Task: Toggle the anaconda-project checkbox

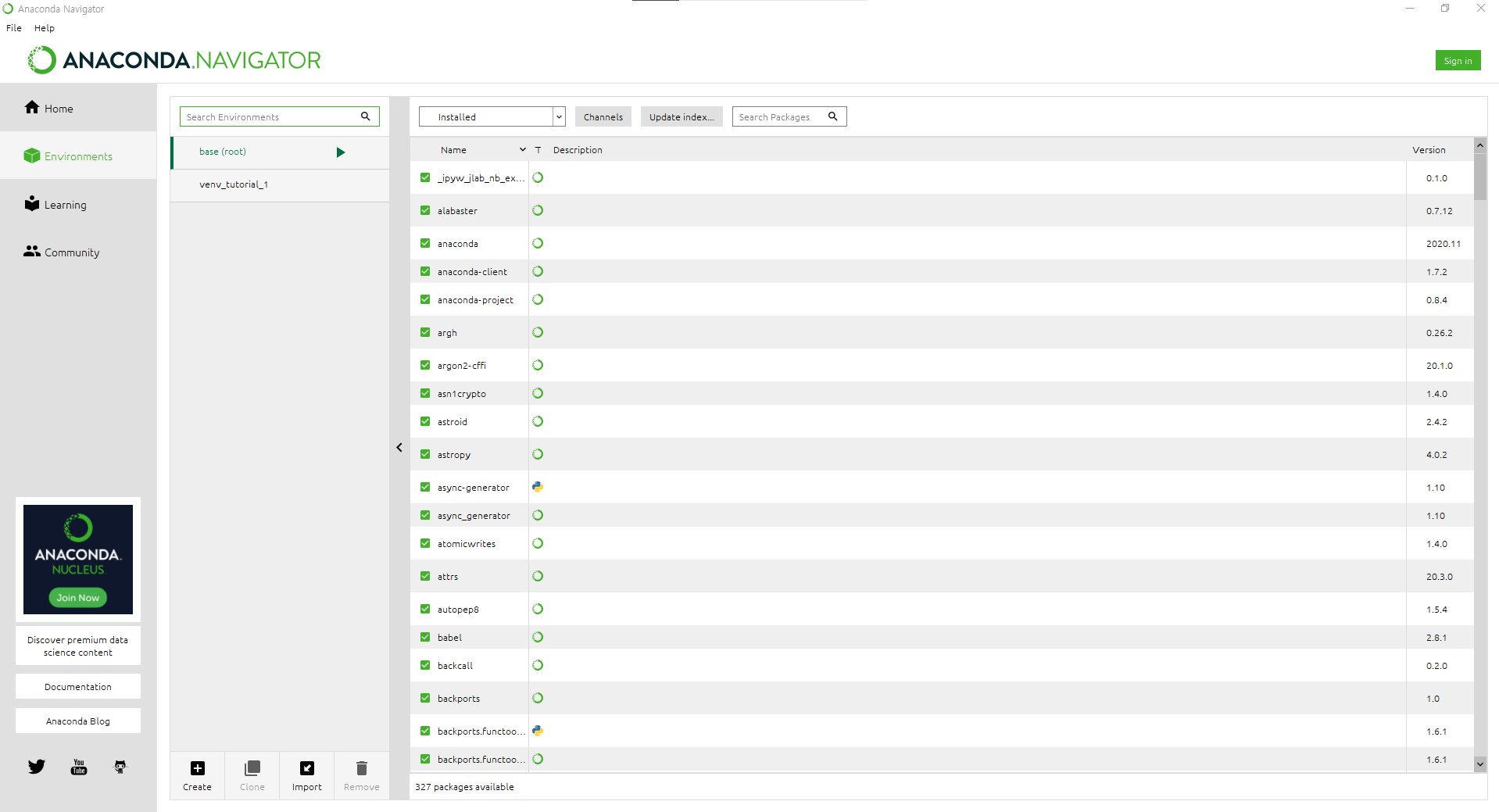Action: point(425,299)
